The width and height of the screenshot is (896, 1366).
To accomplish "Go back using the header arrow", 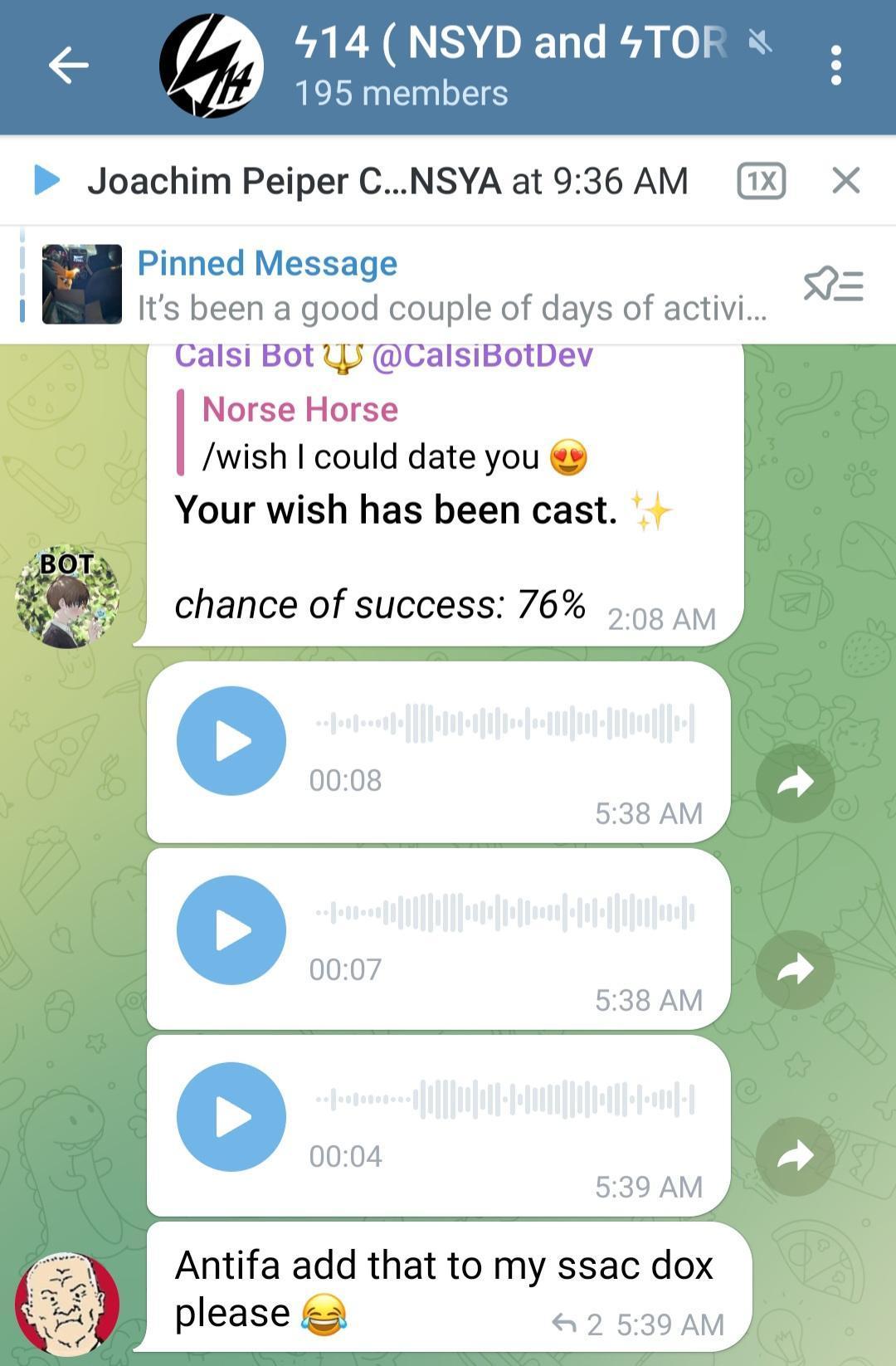I will (68, 66).
